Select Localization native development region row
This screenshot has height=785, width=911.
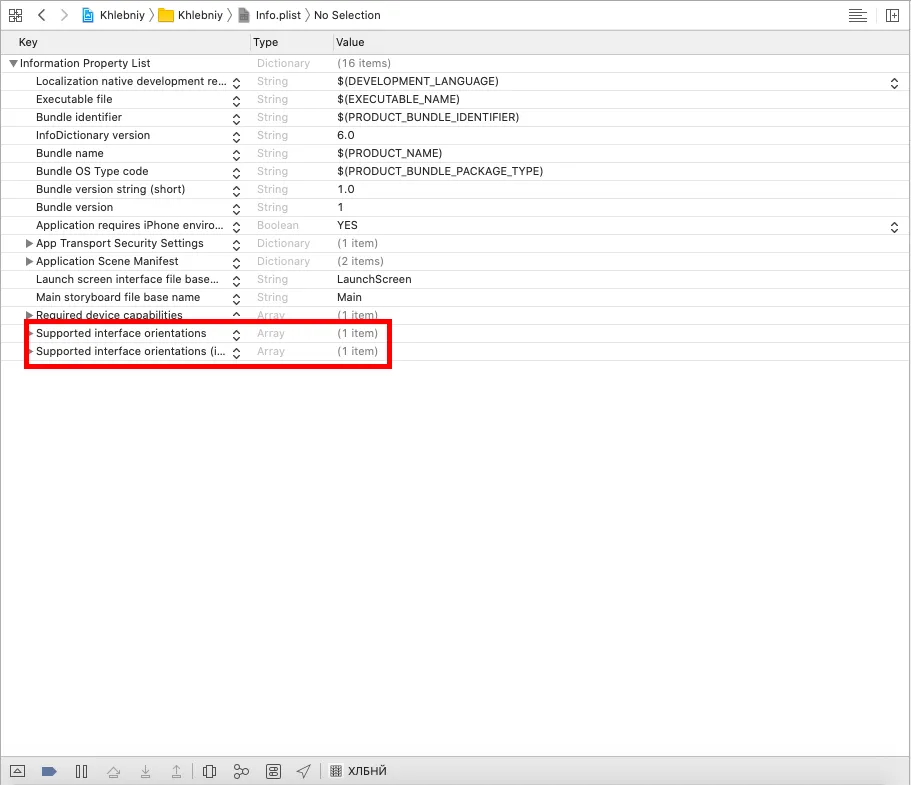coord(455,81)
